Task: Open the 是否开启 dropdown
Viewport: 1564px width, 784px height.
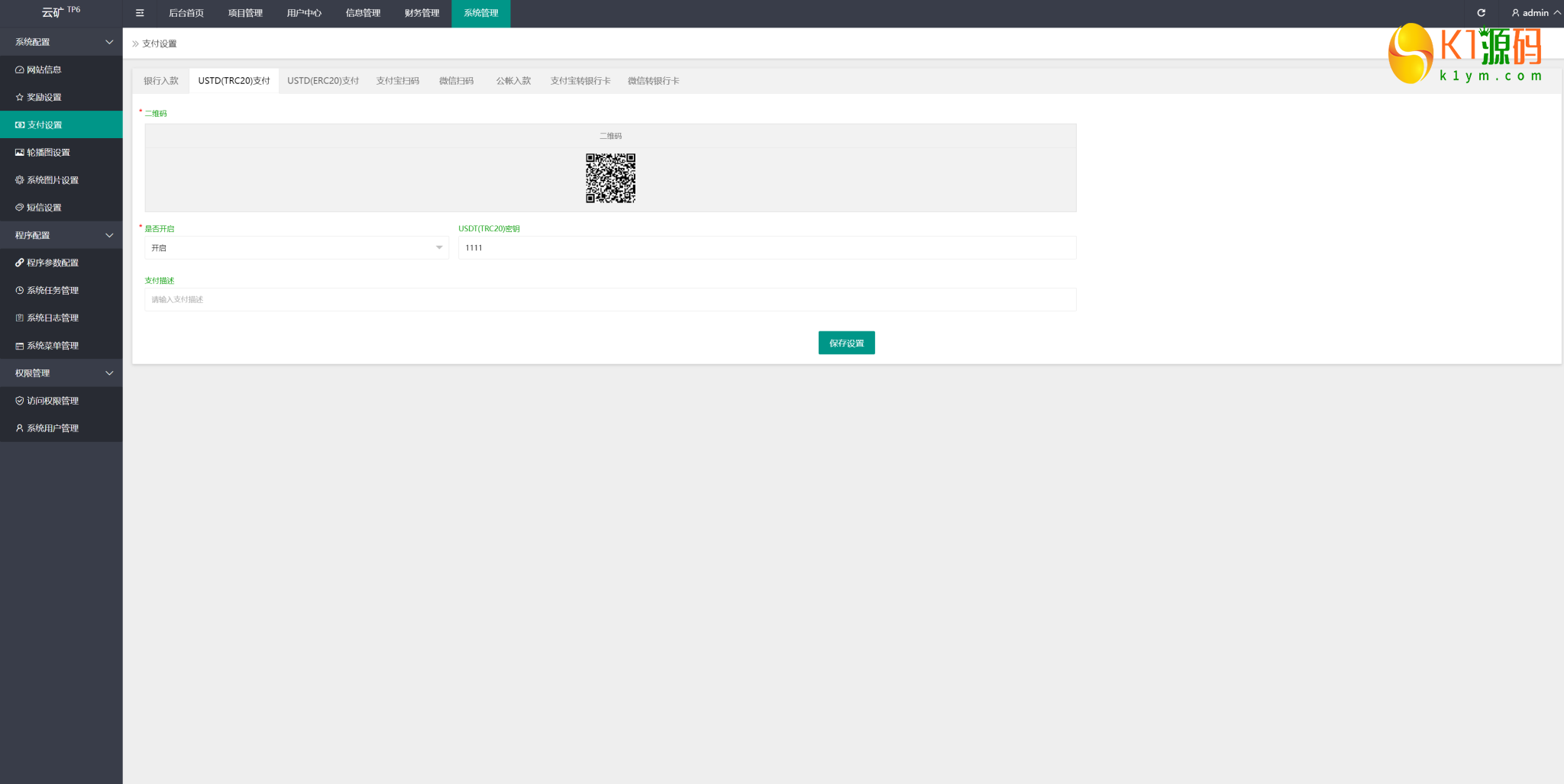Action: [x=296, y=247]
